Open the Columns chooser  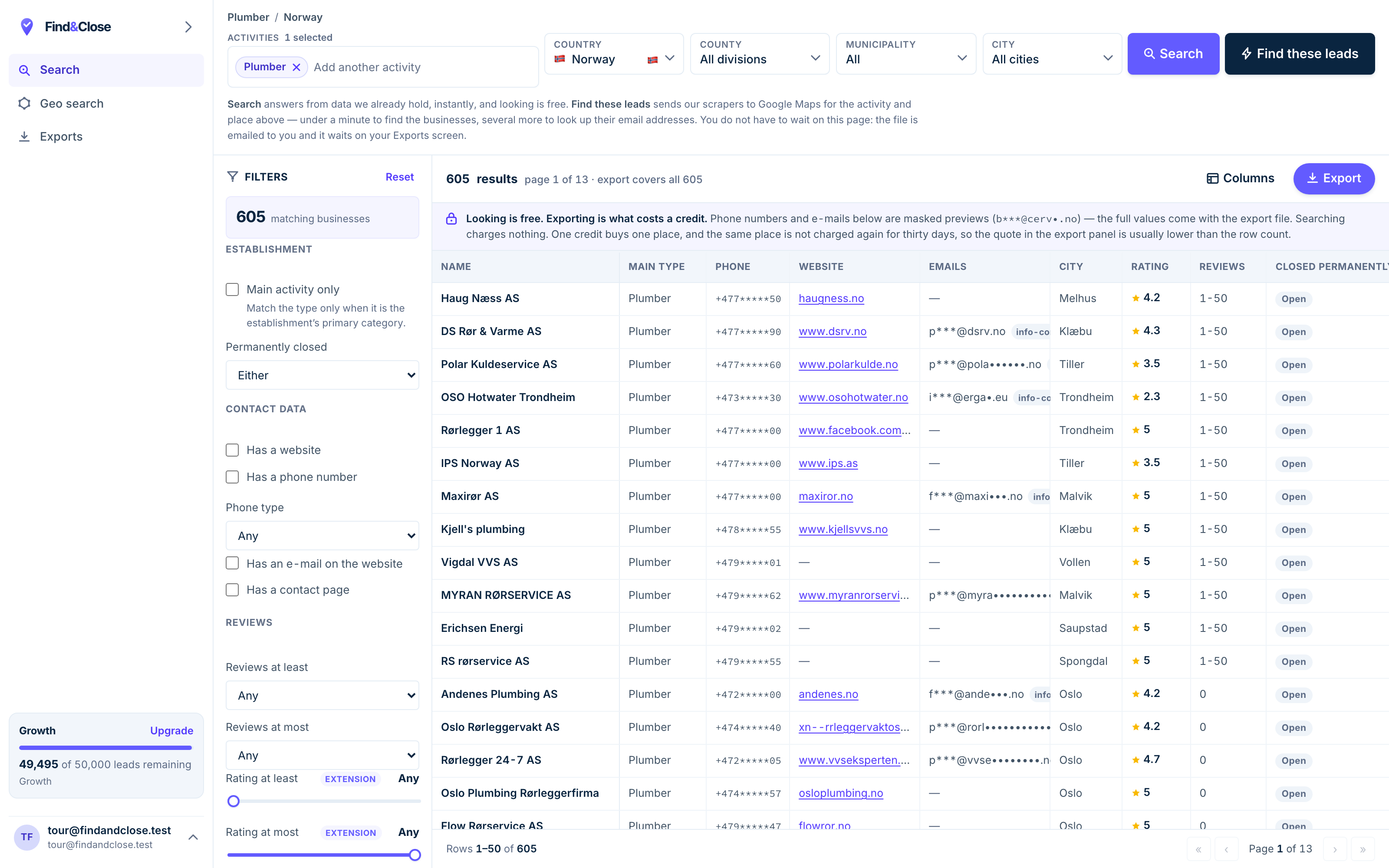[x=1240, y=178]
